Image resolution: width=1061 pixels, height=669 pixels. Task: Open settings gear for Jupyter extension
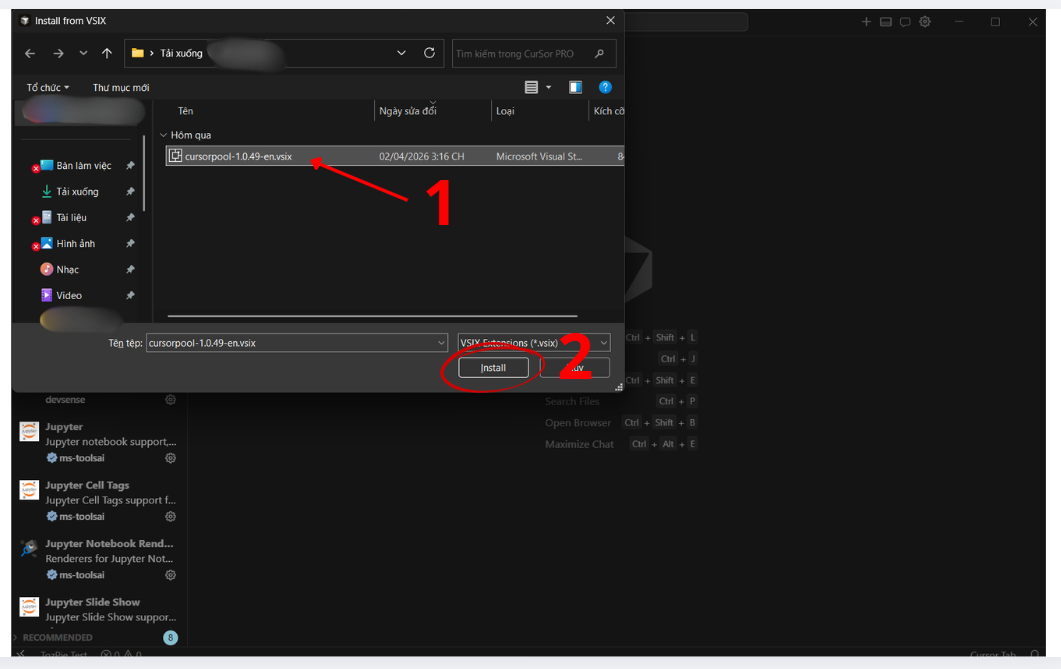tap(171, 458)
